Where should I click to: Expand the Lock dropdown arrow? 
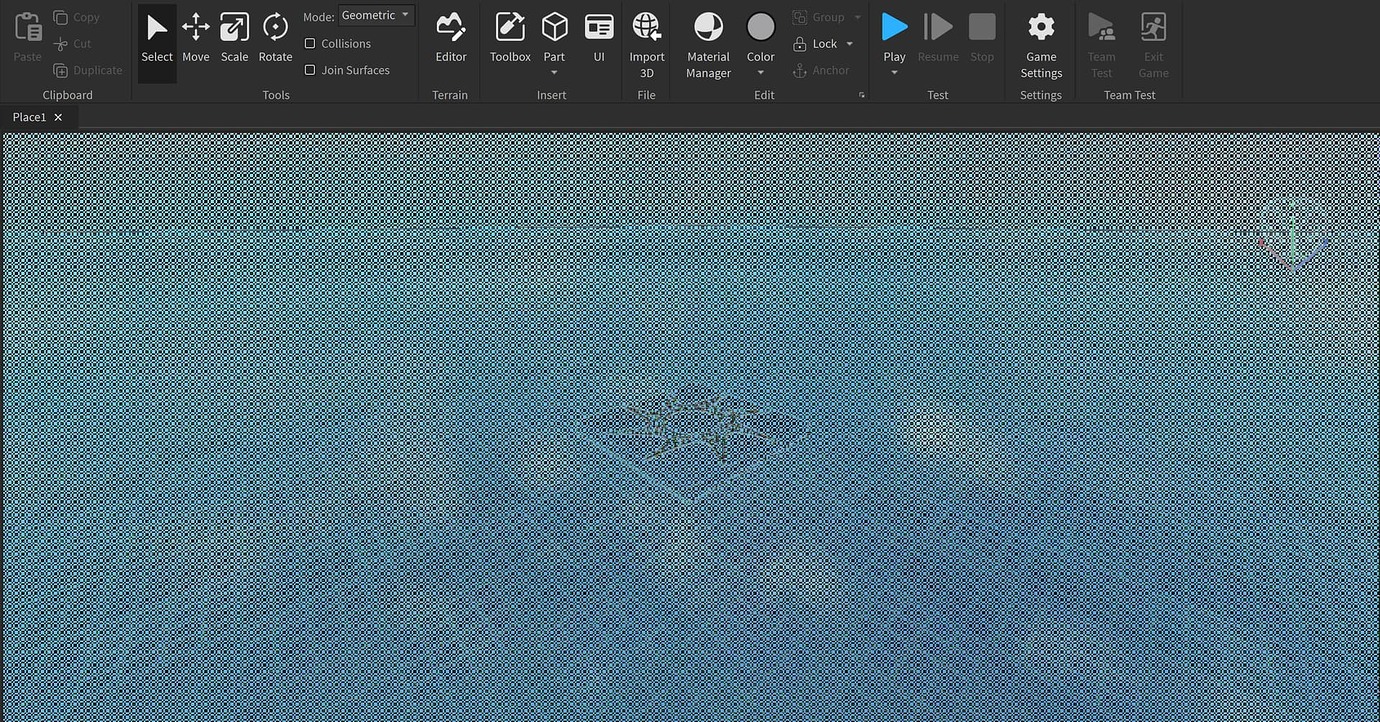(x=850, y=44)
